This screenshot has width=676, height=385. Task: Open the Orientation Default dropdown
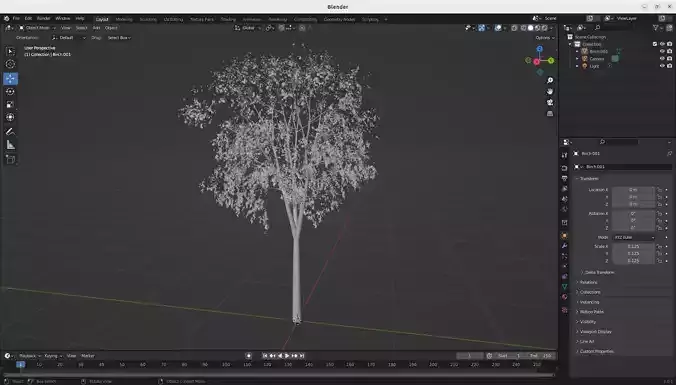(x=69, y=38)
